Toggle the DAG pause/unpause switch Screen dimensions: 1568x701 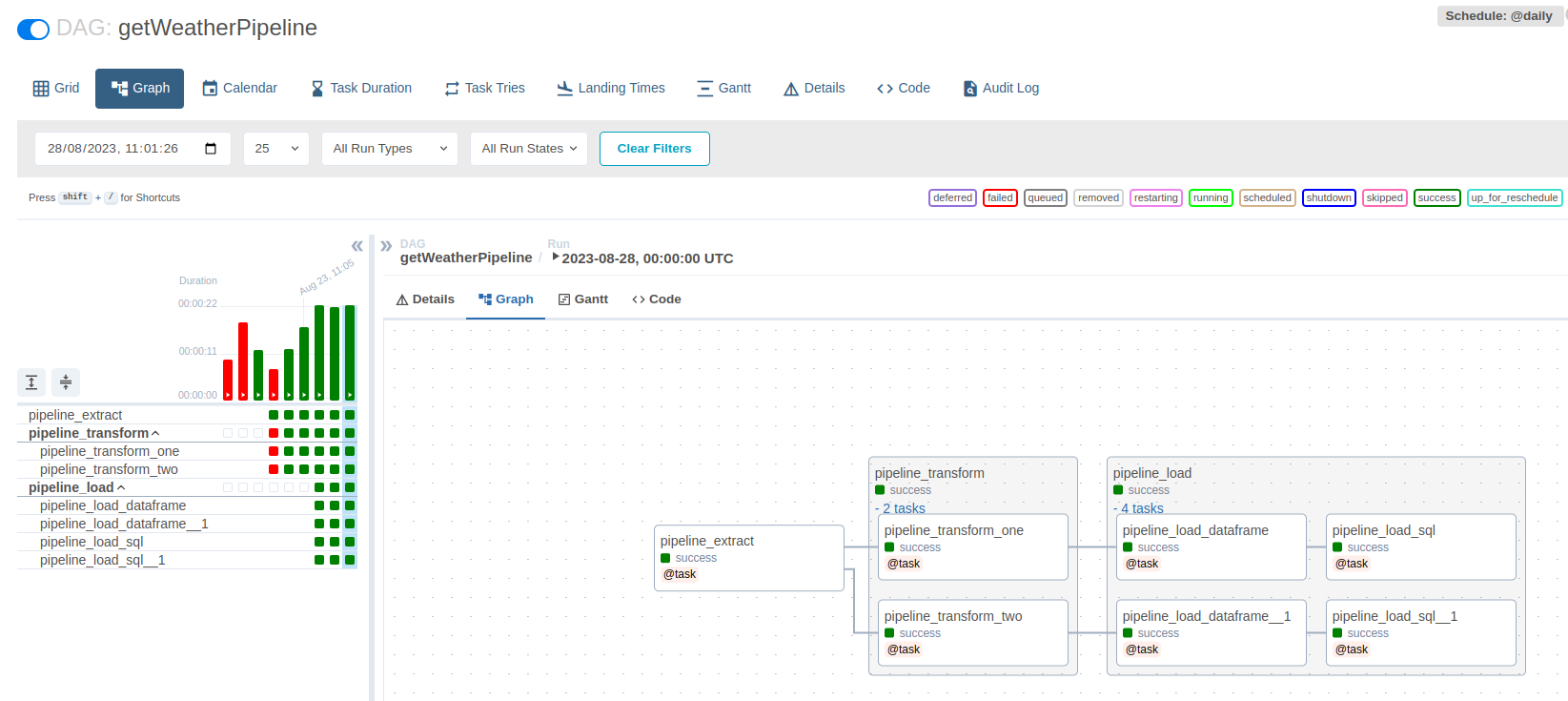coord(33,30)
